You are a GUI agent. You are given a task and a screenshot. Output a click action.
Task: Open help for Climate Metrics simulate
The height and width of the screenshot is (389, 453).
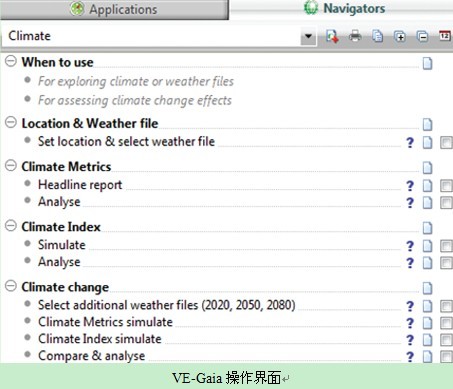point(410,323)
